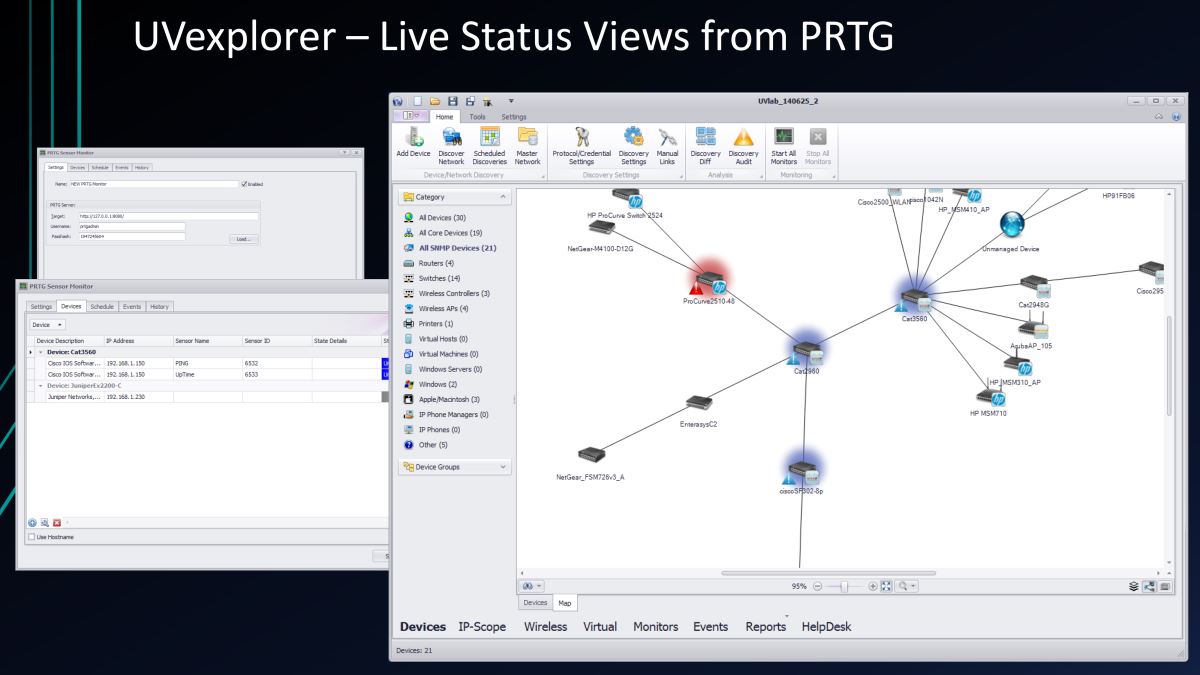
Task: Switch to the Settings ribbon tab
Action: [514, 117]
